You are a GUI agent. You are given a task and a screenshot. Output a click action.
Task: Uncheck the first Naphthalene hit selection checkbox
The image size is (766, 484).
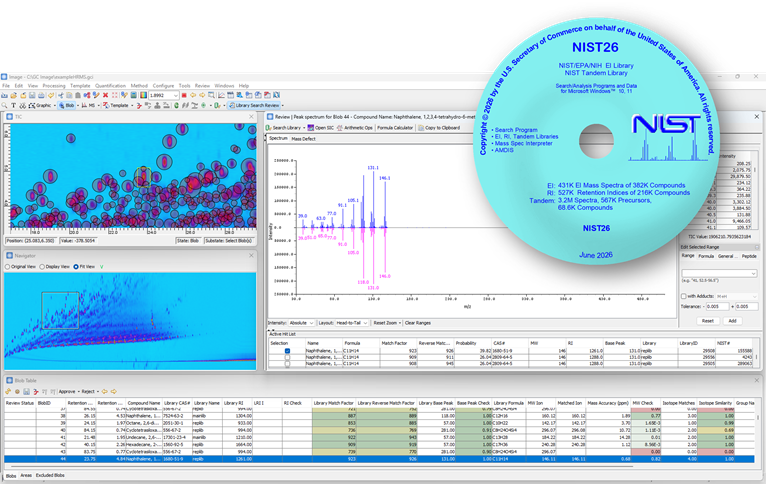click(287, 351)
